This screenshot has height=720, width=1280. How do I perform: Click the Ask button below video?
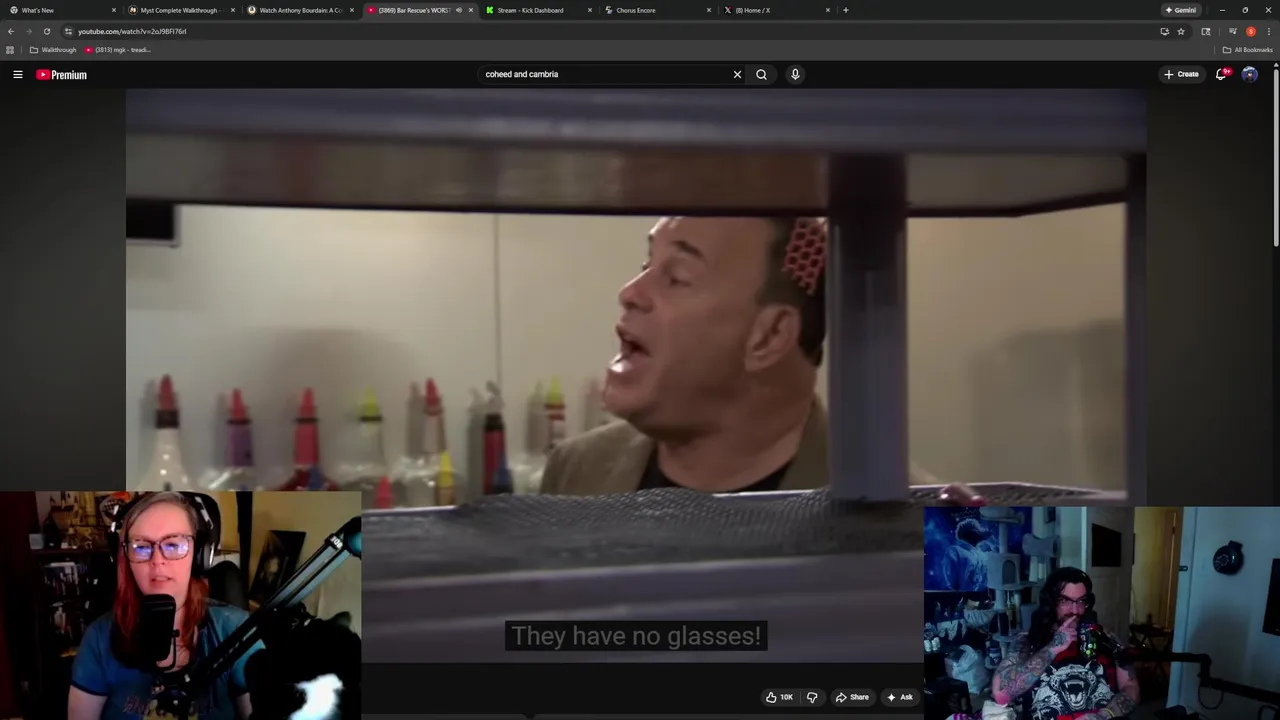899,697
